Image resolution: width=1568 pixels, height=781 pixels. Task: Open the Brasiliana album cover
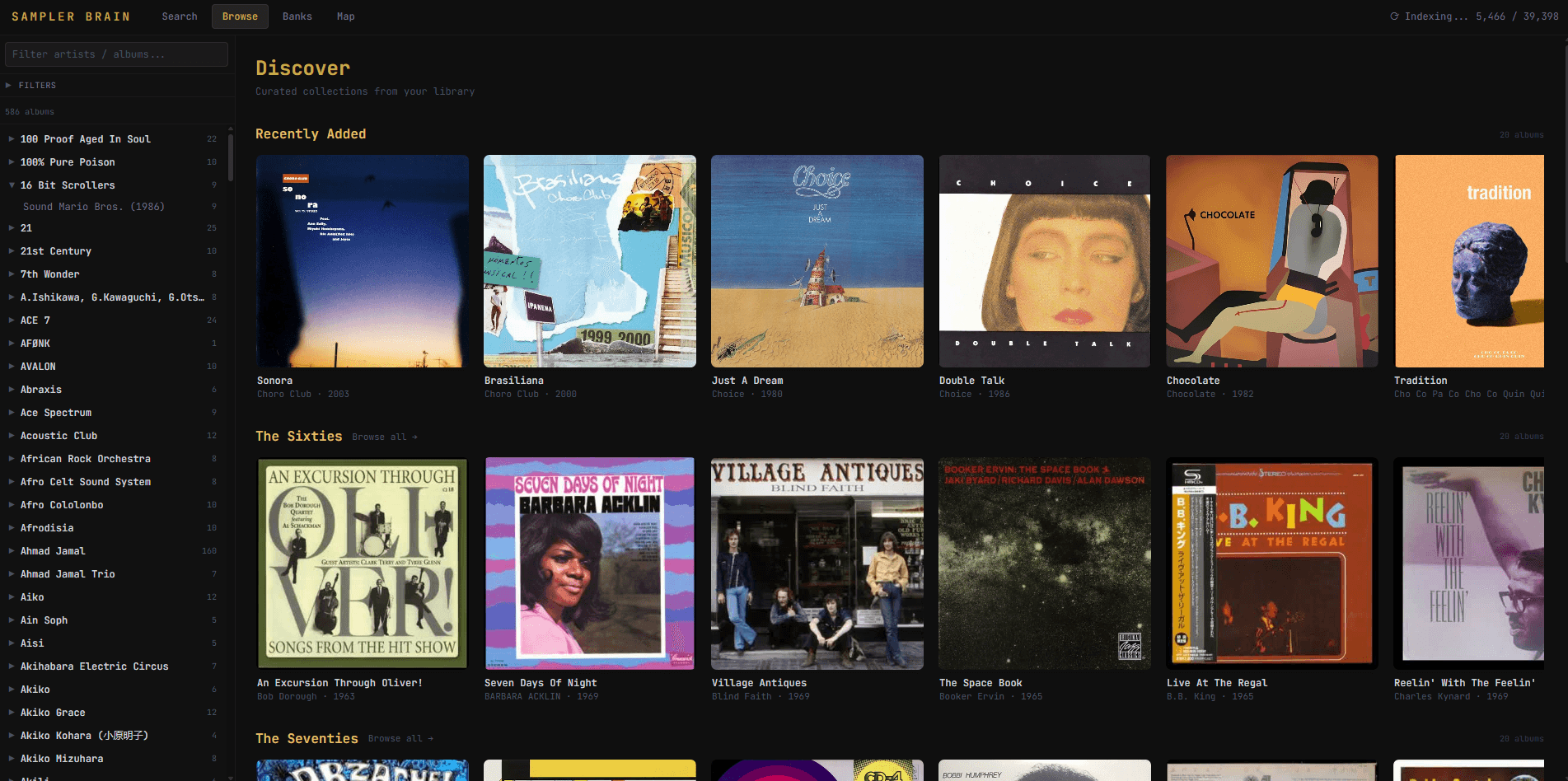coord(590,261)
